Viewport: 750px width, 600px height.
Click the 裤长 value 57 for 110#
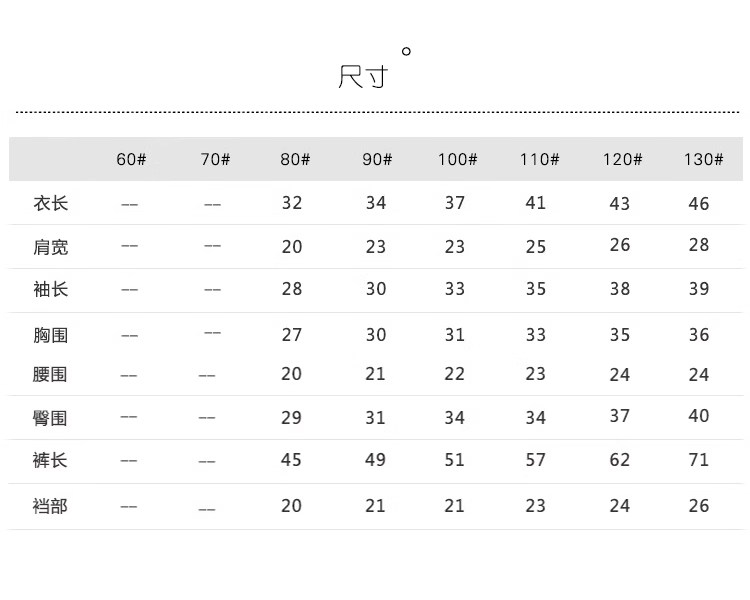point(536,460)
